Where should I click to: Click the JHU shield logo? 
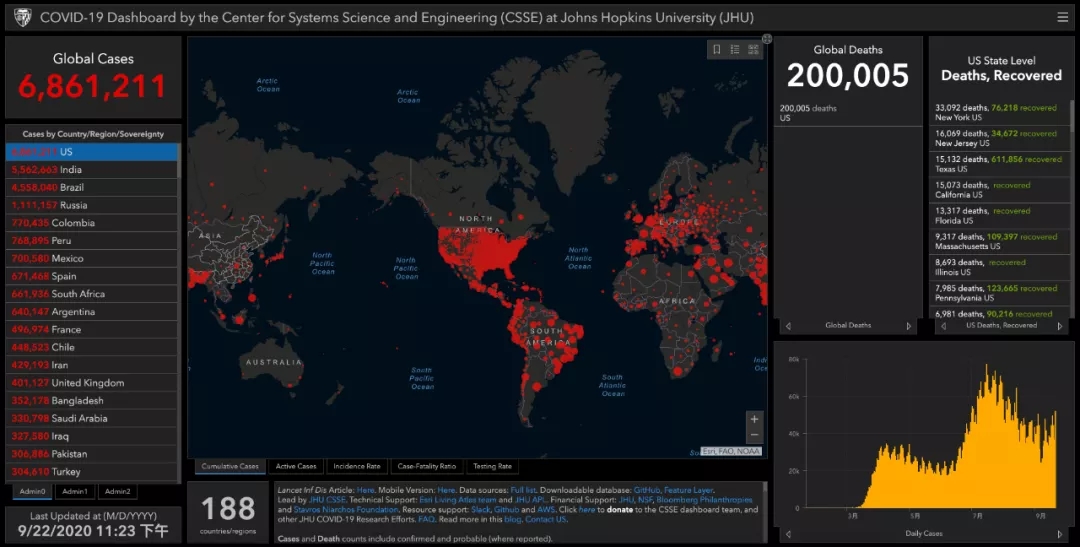19,17
